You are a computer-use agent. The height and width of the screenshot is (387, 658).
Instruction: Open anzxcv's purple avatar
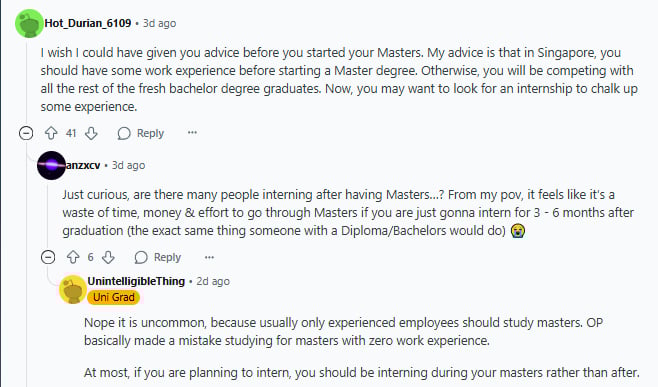coord(51,165)
